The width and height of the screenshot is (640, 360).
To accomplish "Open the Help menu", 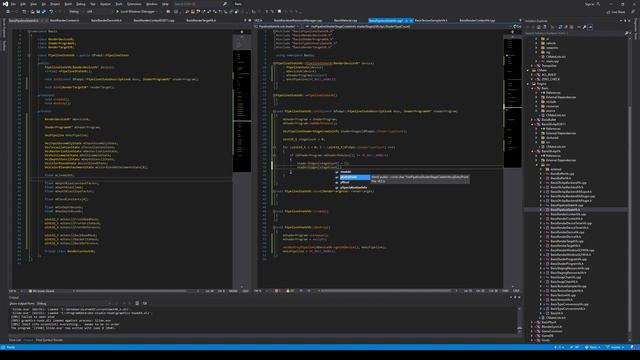I will [x=165, y=4].
